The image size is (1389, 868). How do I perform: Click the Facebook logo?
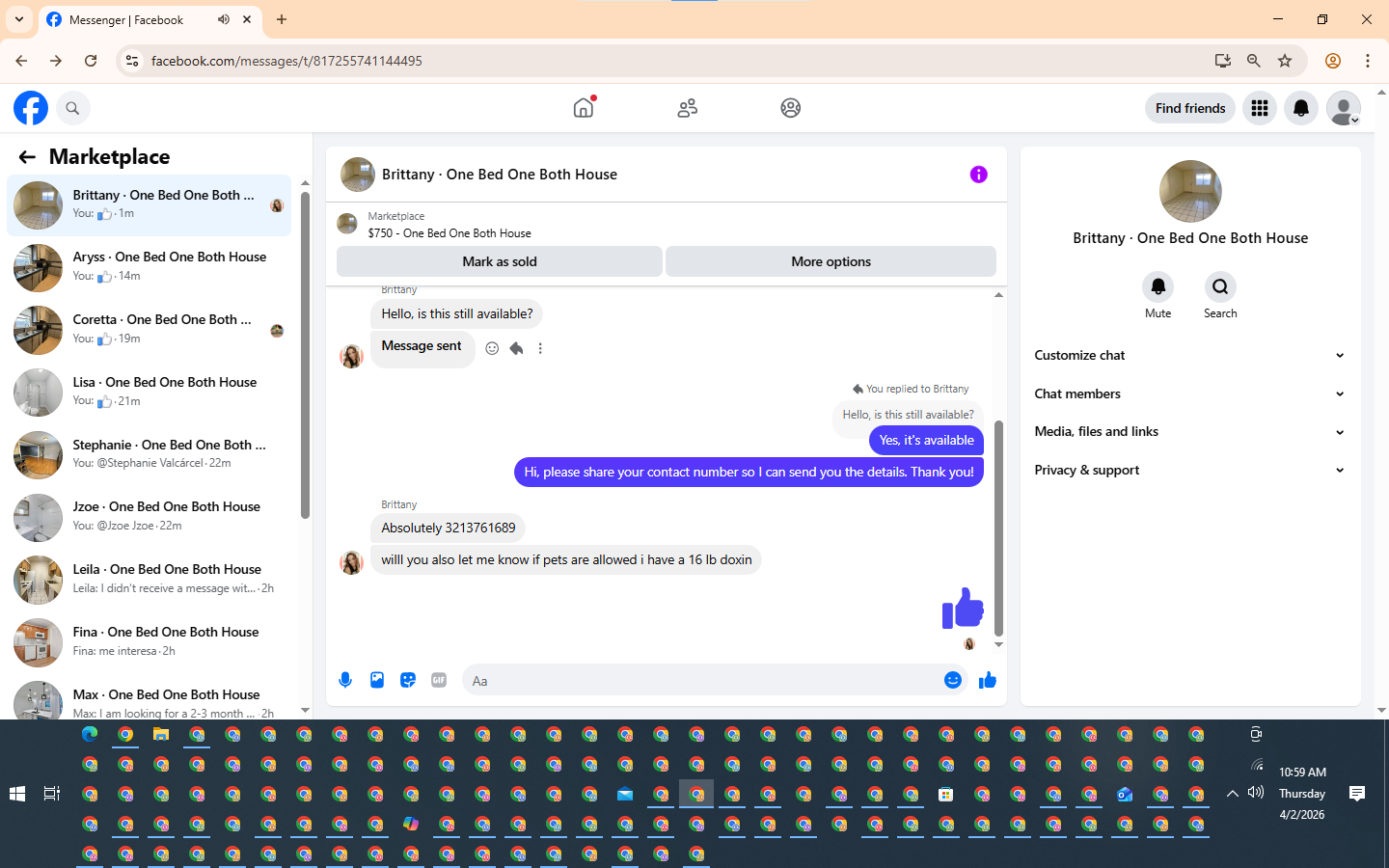31,108
